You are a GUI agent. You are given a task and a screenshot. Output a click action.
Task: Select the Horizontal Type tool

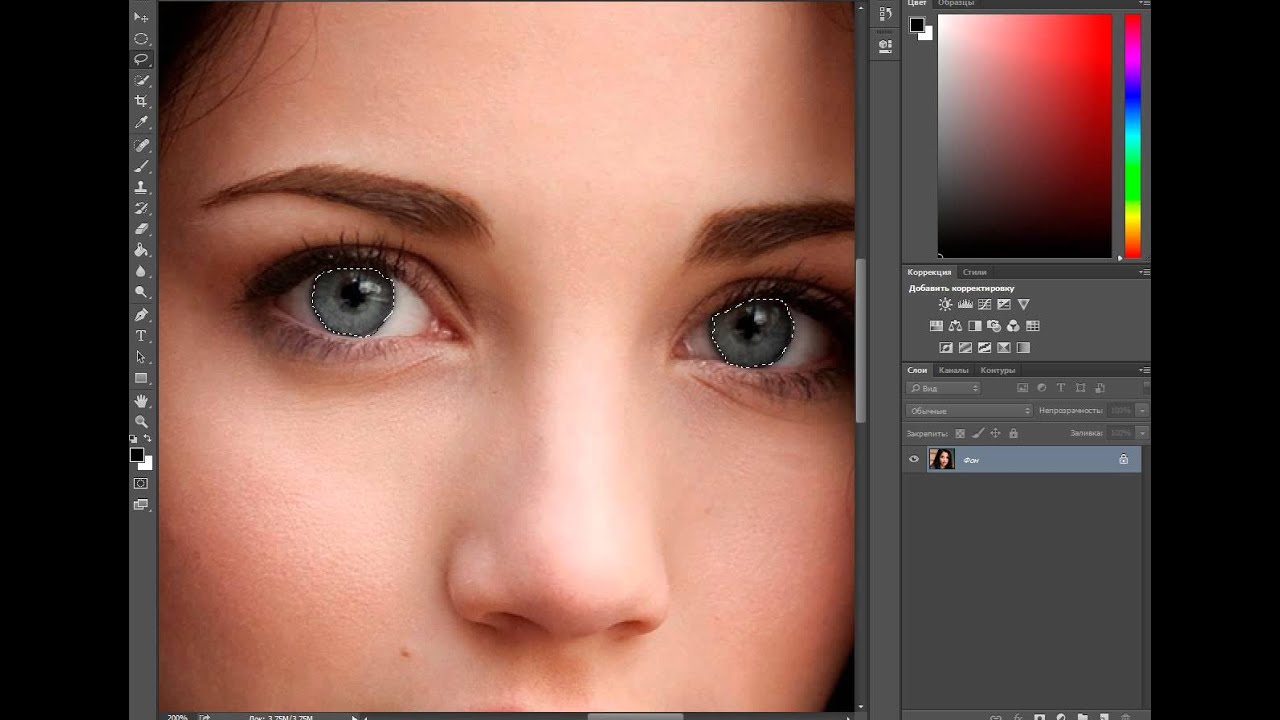(141, 336)
